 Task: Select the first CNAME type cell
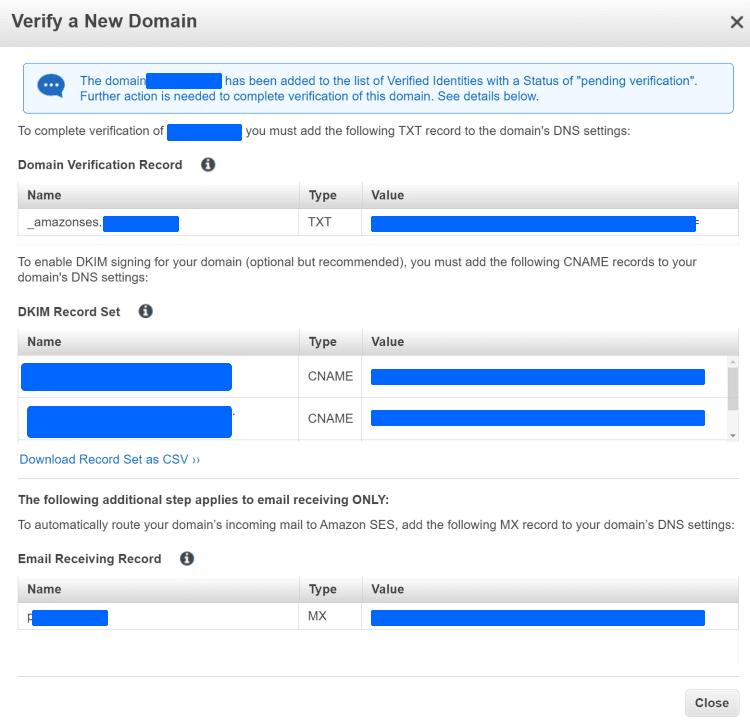click(x=330, y=377)
